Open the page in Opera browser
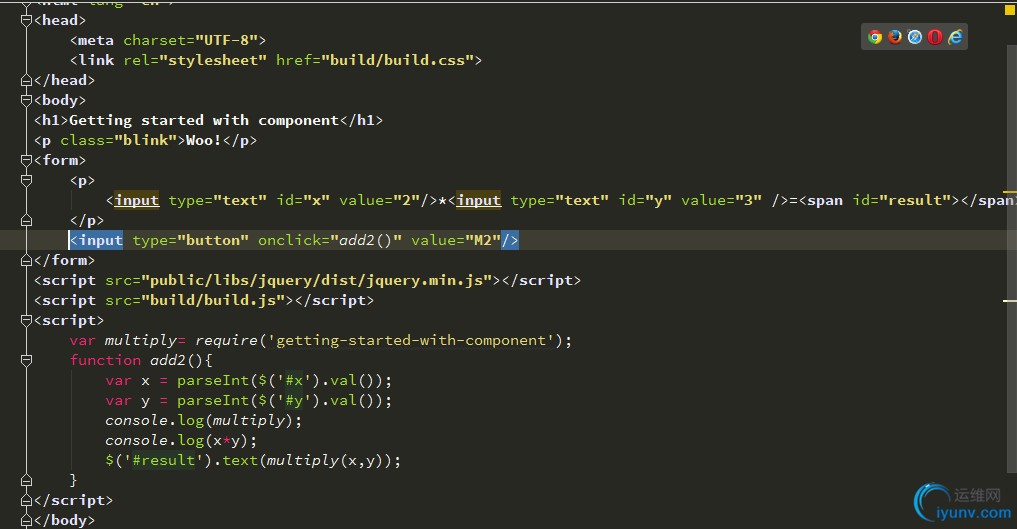The height and width of the screenshot is (529, 1017). click(935, 37)
